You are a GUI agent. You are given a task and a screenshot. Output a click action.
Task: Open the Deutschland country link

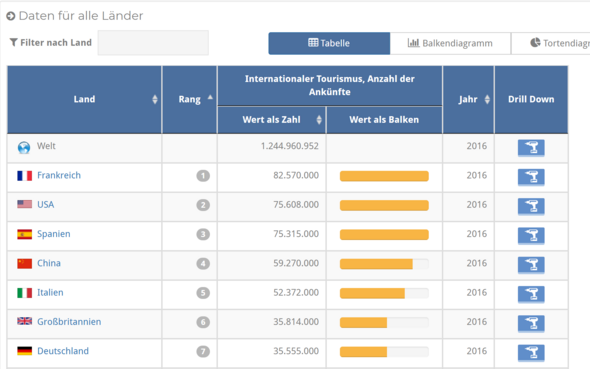pyautogui.click(x=63, y=351)
